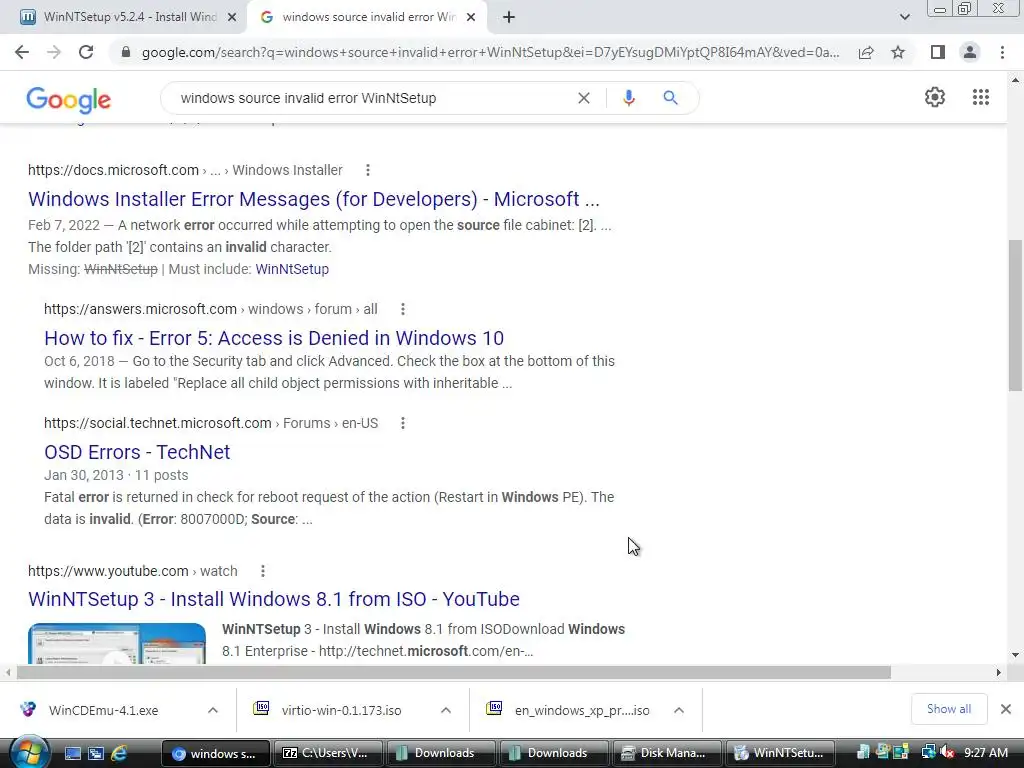Click the volume icon in the system tray

coord(947,753)
